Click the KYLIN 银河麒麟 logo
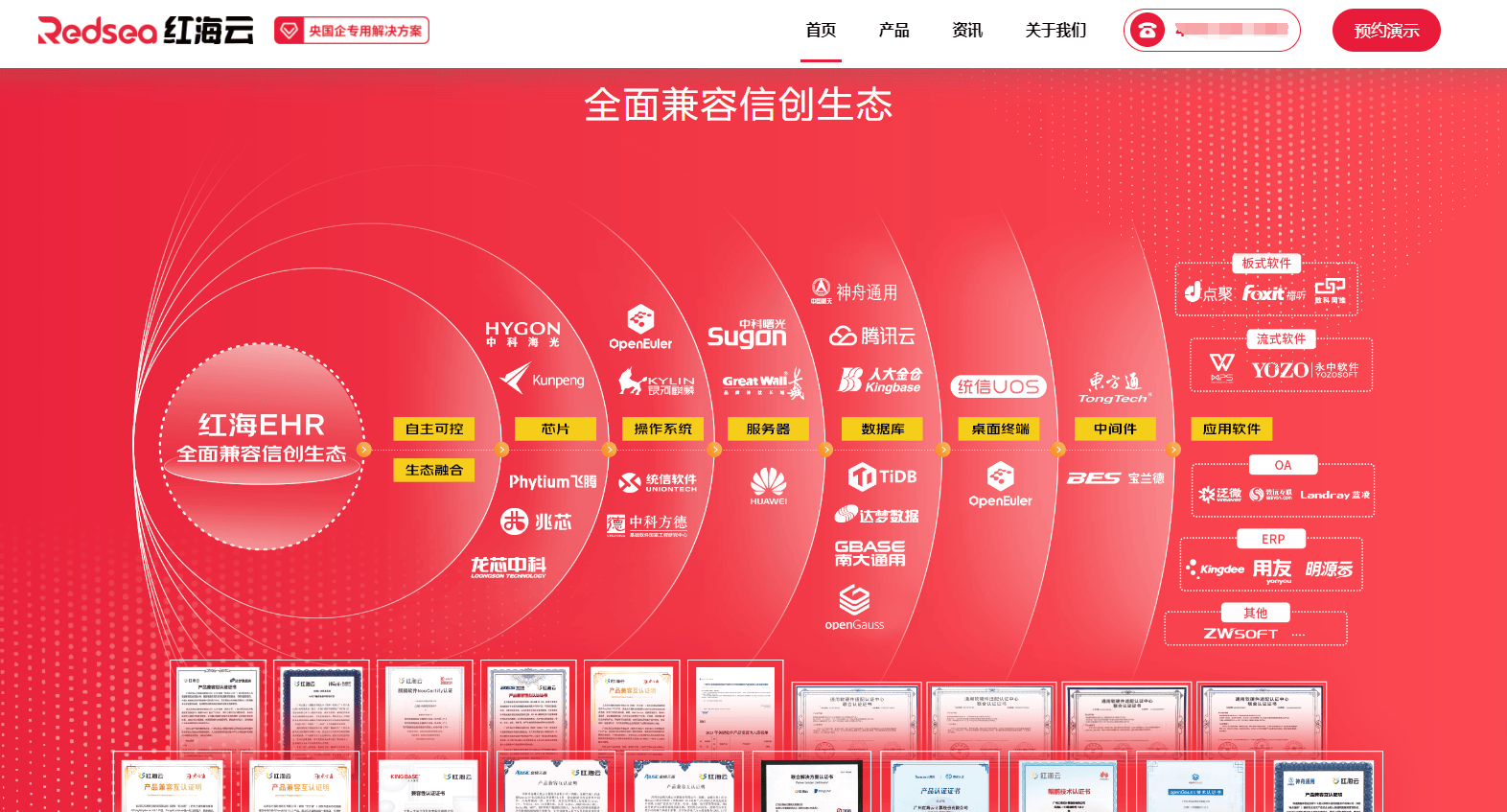 point(657,381)
